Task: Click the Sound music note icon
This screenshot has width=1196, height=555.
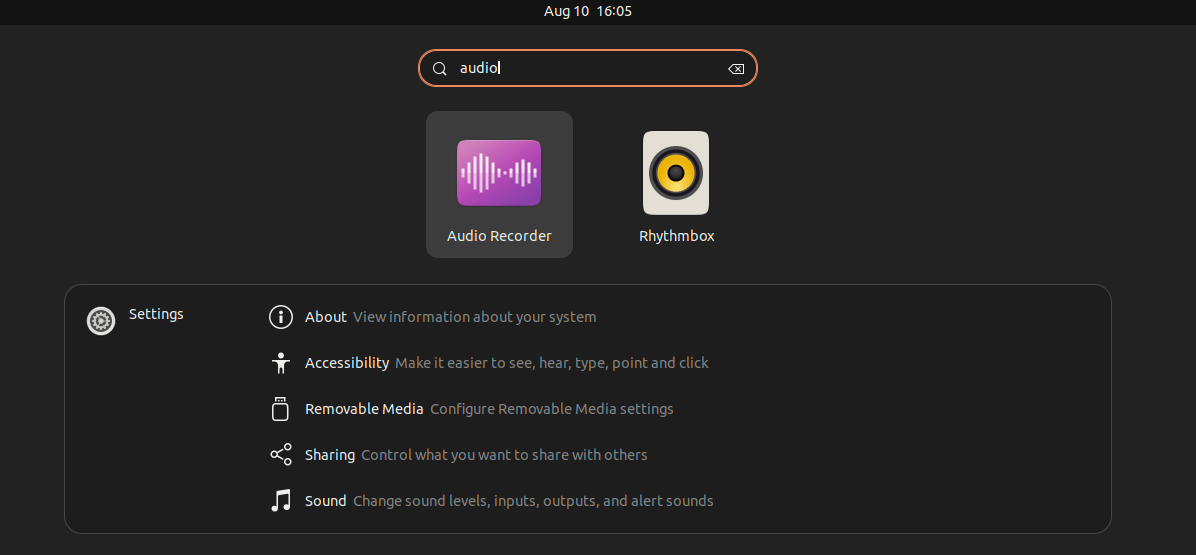Action: coord(281,501)
